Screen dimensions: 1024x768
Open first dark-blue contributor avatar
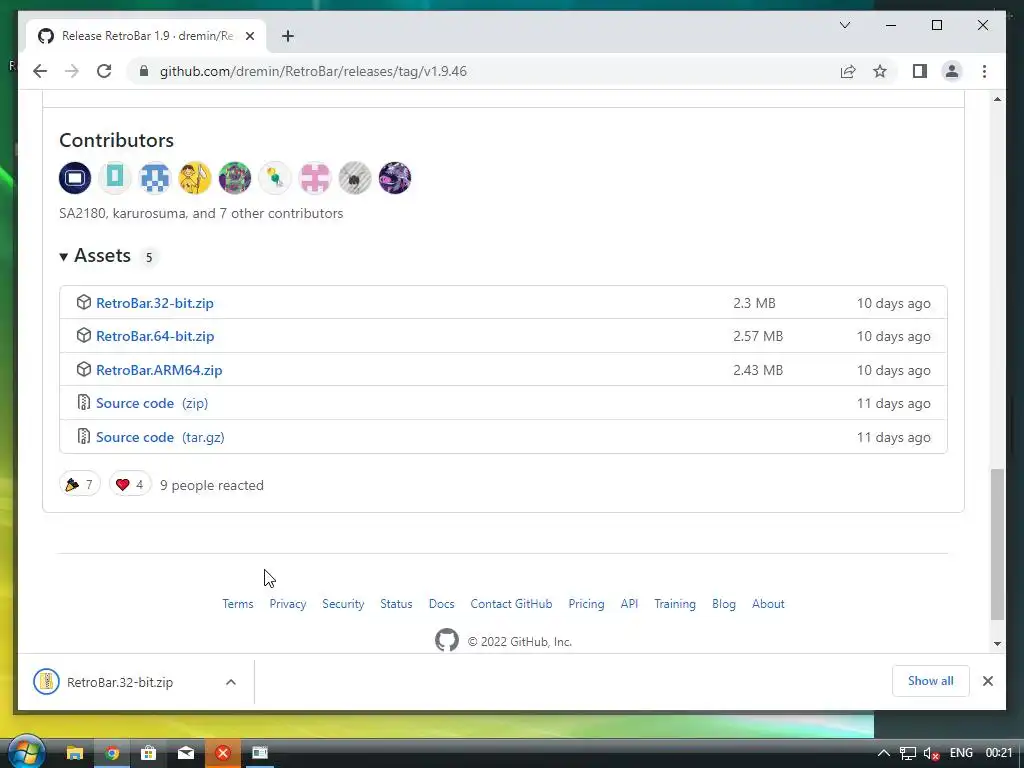coord(75,178)
